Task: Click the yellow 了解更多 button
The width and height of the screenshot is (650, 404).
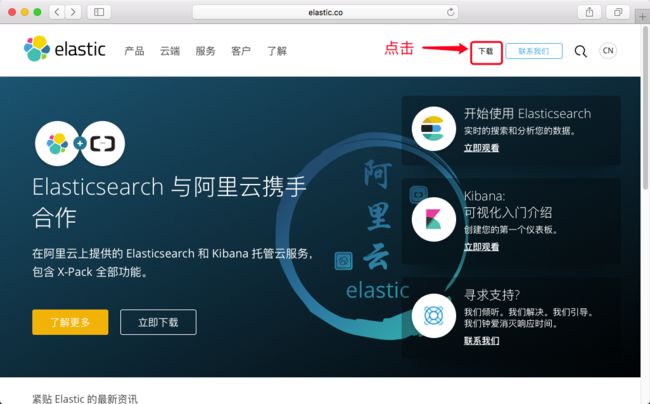Action: (x=70, y=322)
